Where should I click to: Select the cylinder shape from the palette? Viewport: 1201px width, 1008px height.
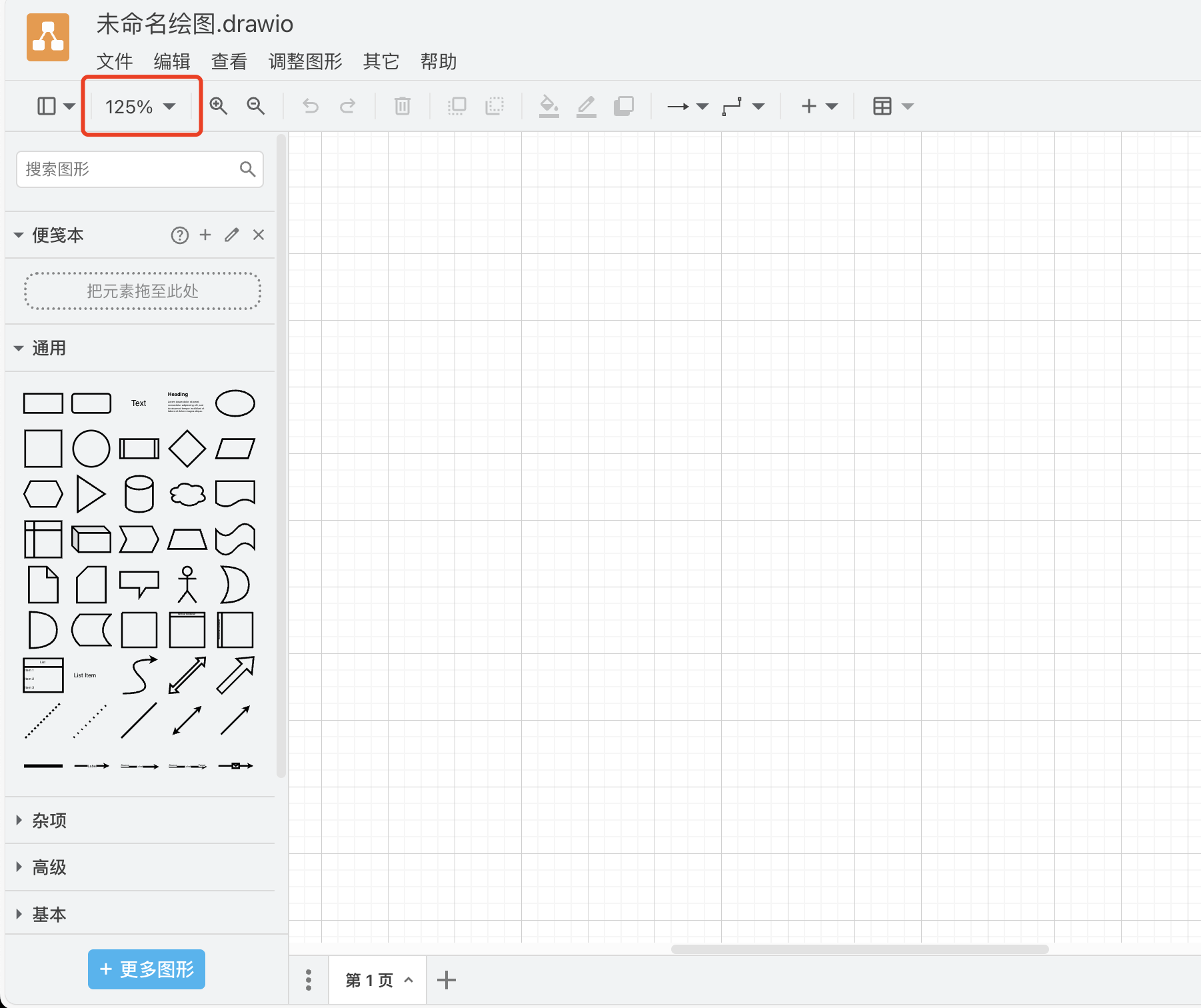coord(139,494)
